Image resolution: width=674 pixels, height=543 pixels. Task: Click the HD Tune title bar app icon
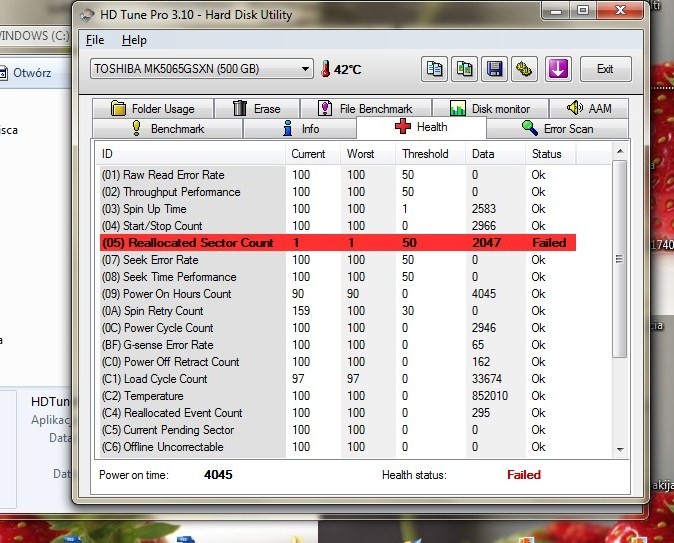coord(87,15)
